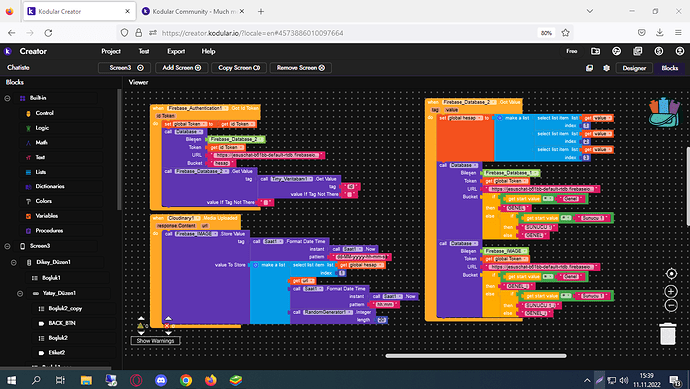Open the Variables blocks category
Viewport: 690px width, 389px height.
click(47, 216)
